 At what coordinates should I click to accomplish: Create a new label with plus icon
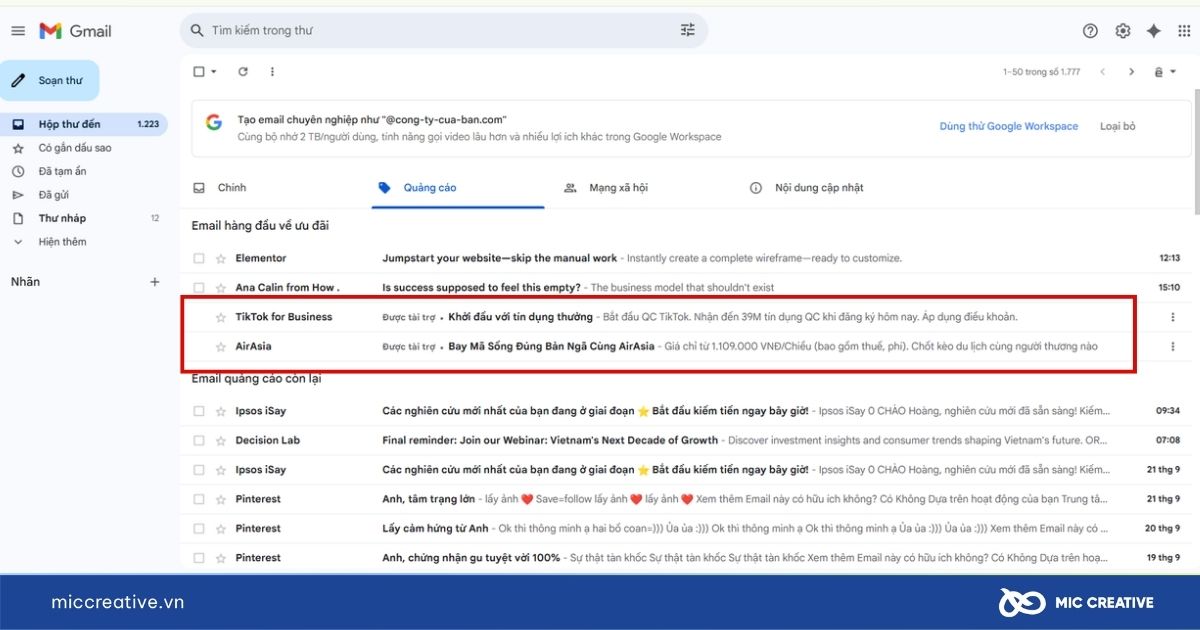[x=155, y=282]
